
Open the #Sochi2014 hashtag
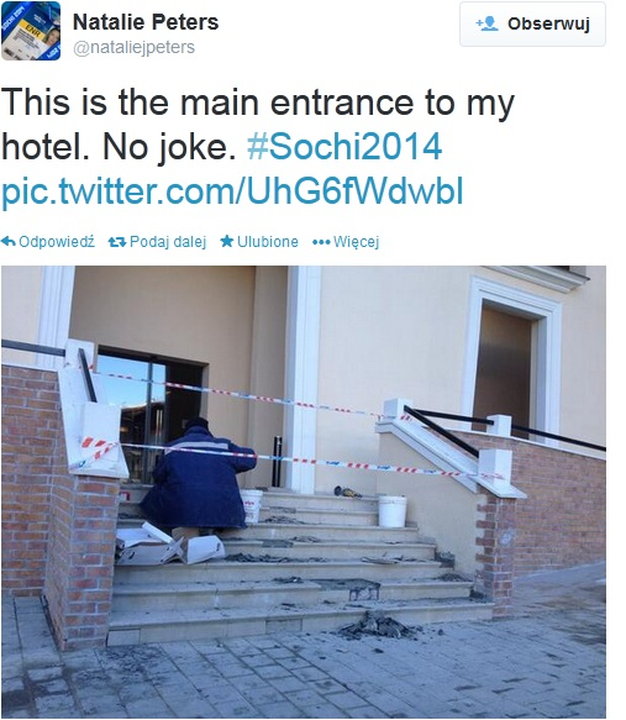(x=344, y=147)
